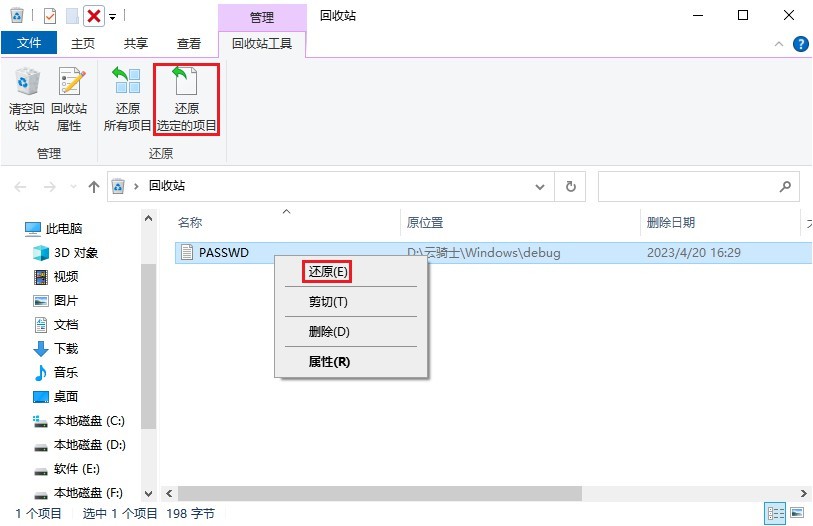Open 视频 folder in navigation pane
The image size is (813, 526).
[x=55, y=276]
